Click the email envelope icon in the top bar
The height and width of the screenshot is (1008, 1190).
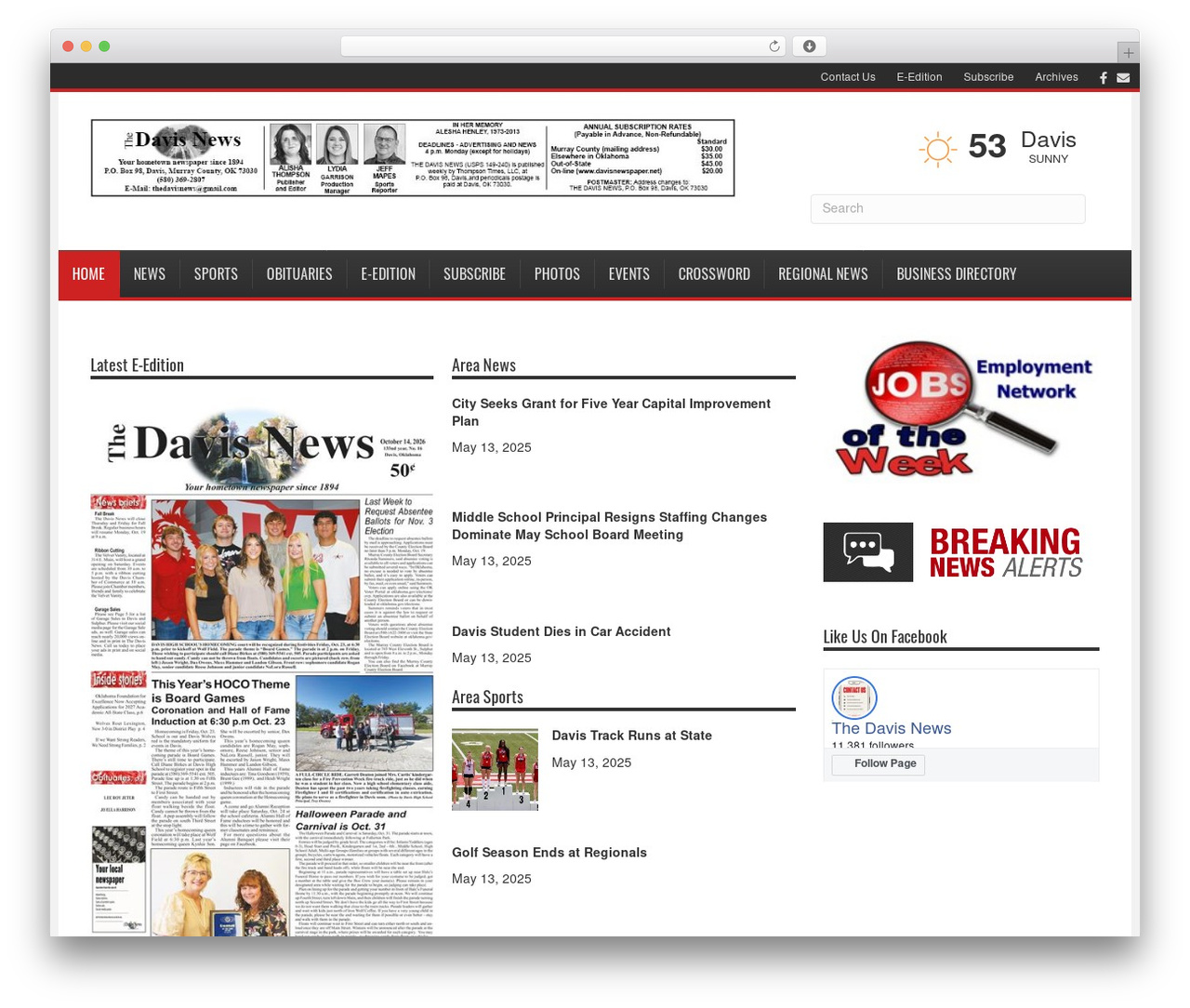[1123, 78]
